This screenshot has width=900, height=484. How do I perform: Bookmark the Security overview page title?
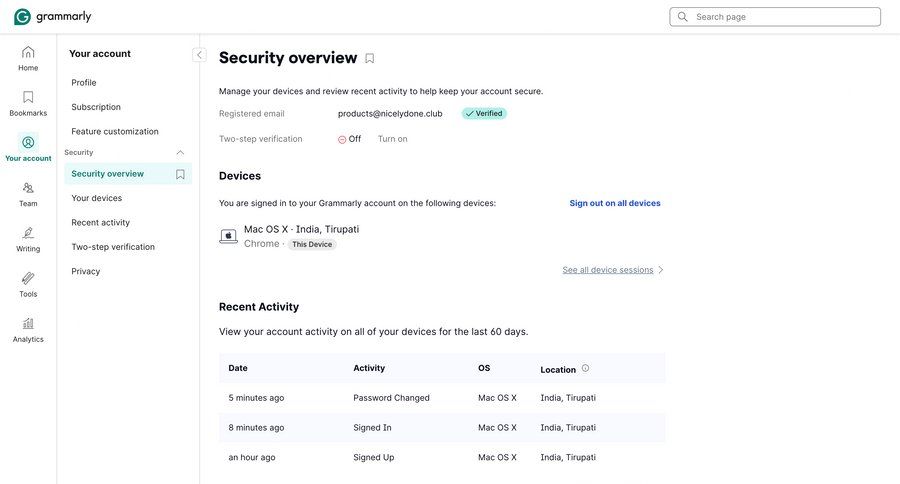pos(370,58)
